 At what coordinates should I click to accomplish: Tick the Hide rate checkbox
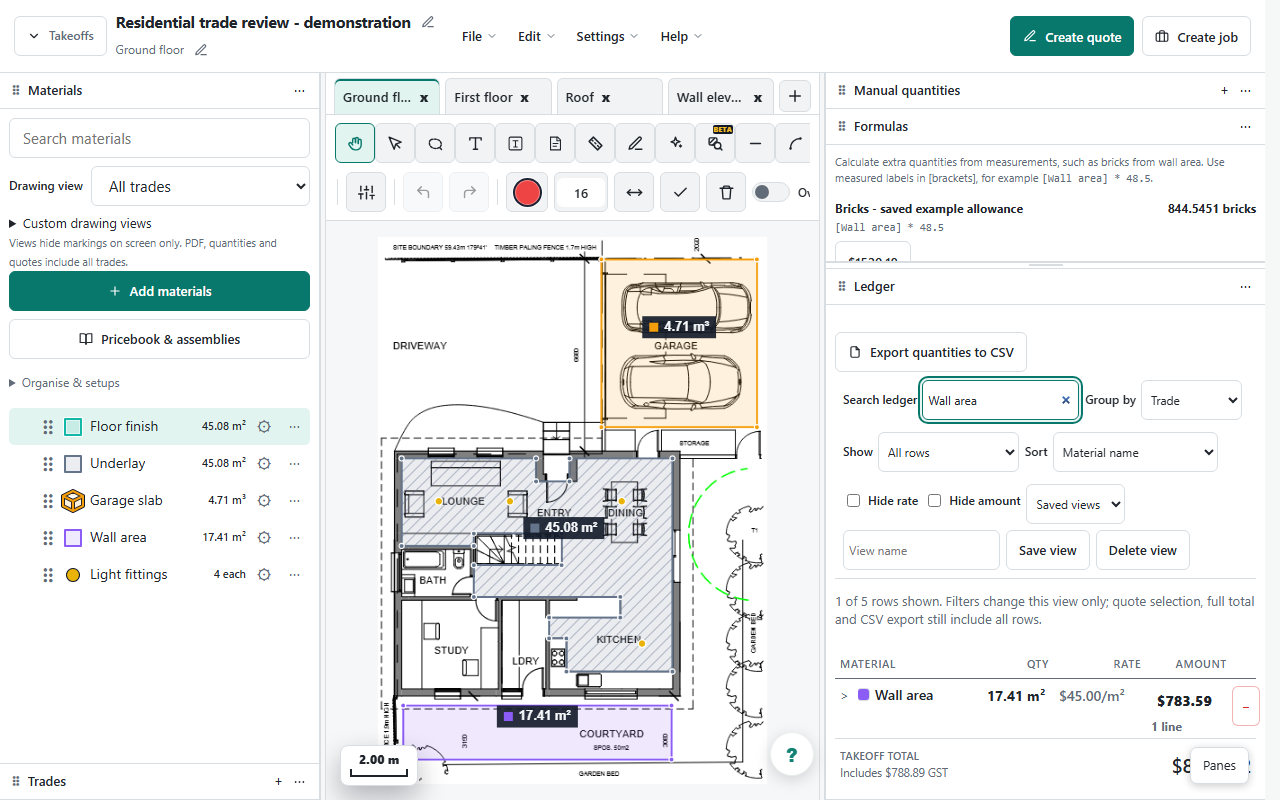853,501
